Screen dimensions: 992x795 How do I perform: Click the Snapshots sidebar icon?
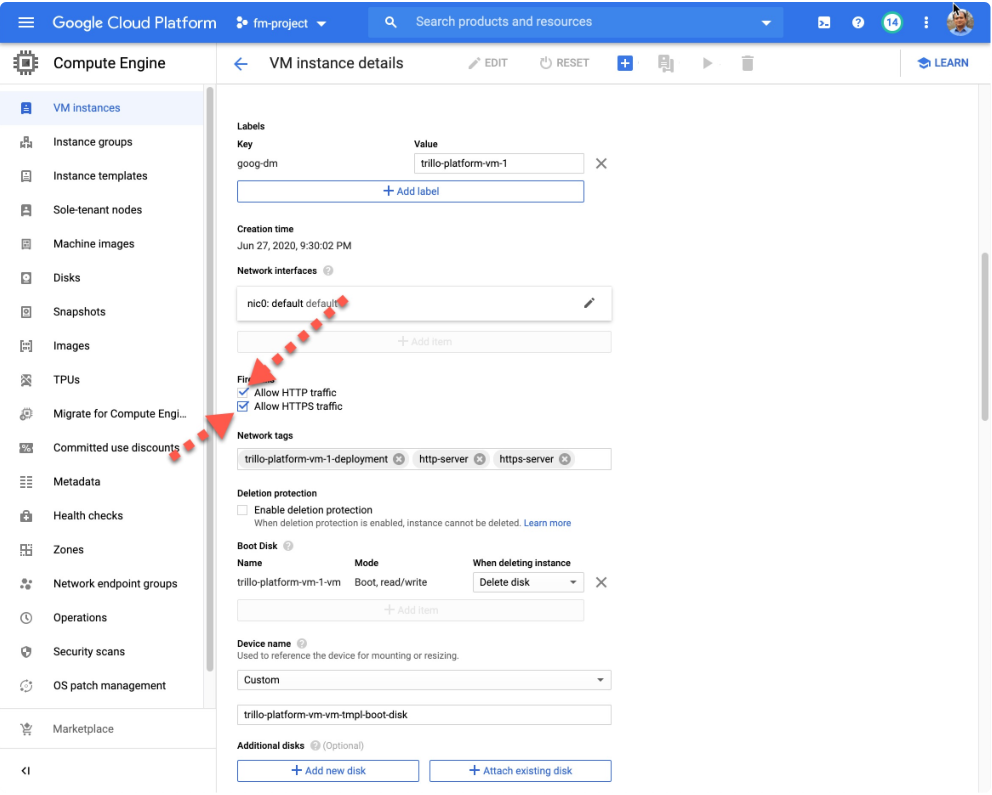coord(26,312)
